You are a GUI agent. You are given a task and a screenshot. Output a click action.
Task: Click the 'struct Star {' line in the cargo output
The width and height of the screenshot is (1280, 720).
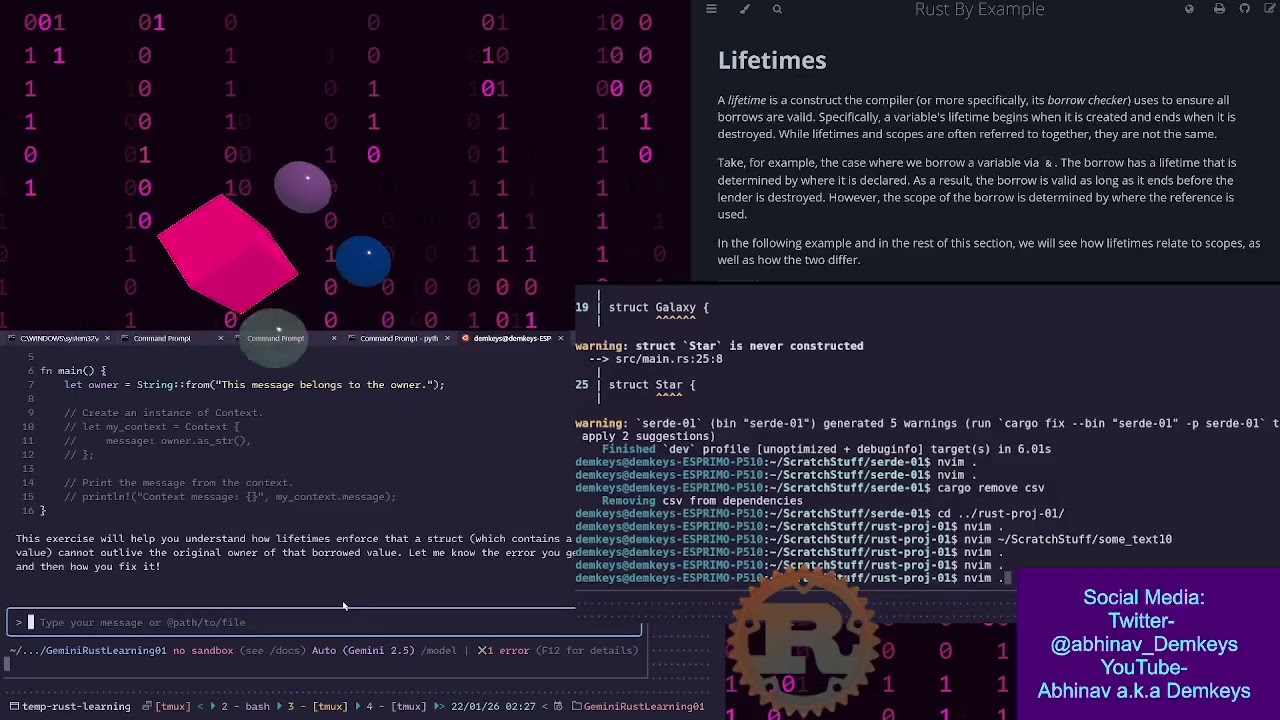[652, 385]
